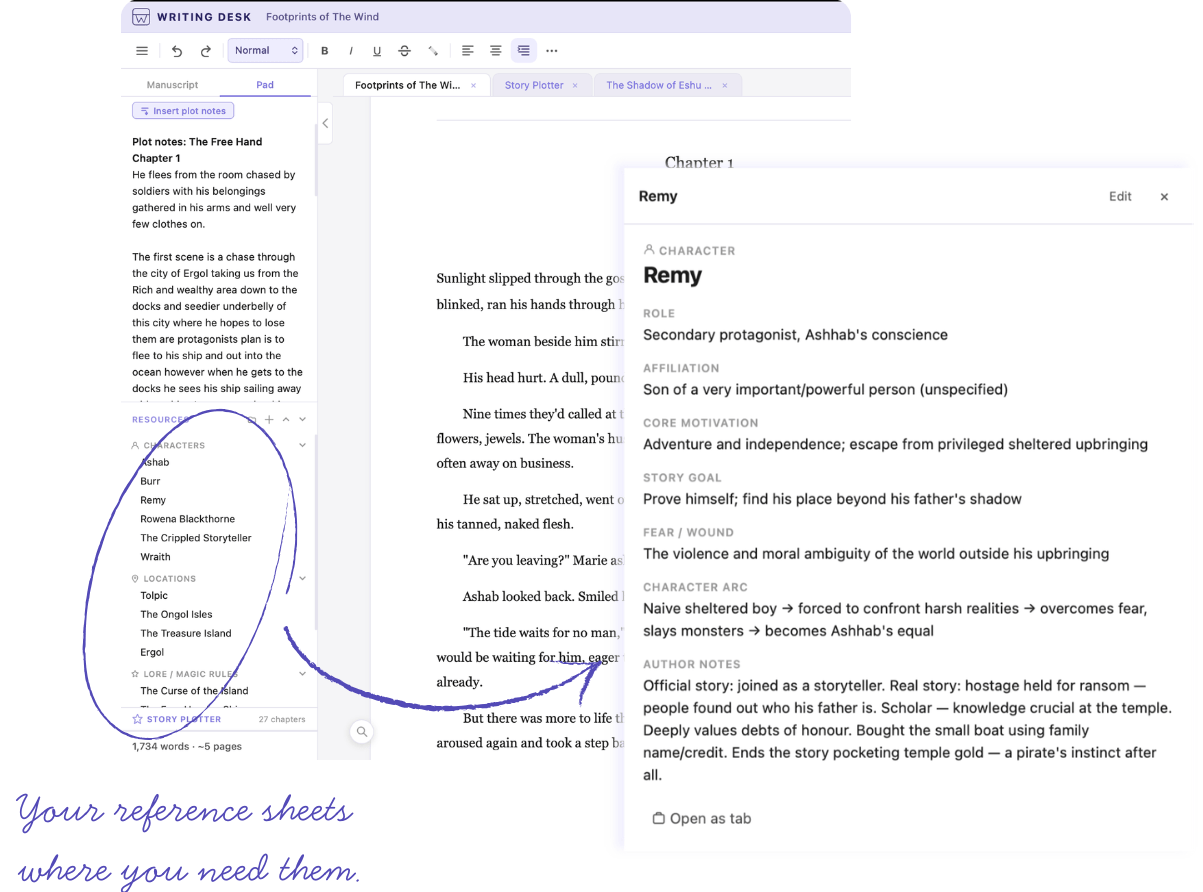
Task: Collapse all resources with the up chevron
Action: click(x=286, y=420)
